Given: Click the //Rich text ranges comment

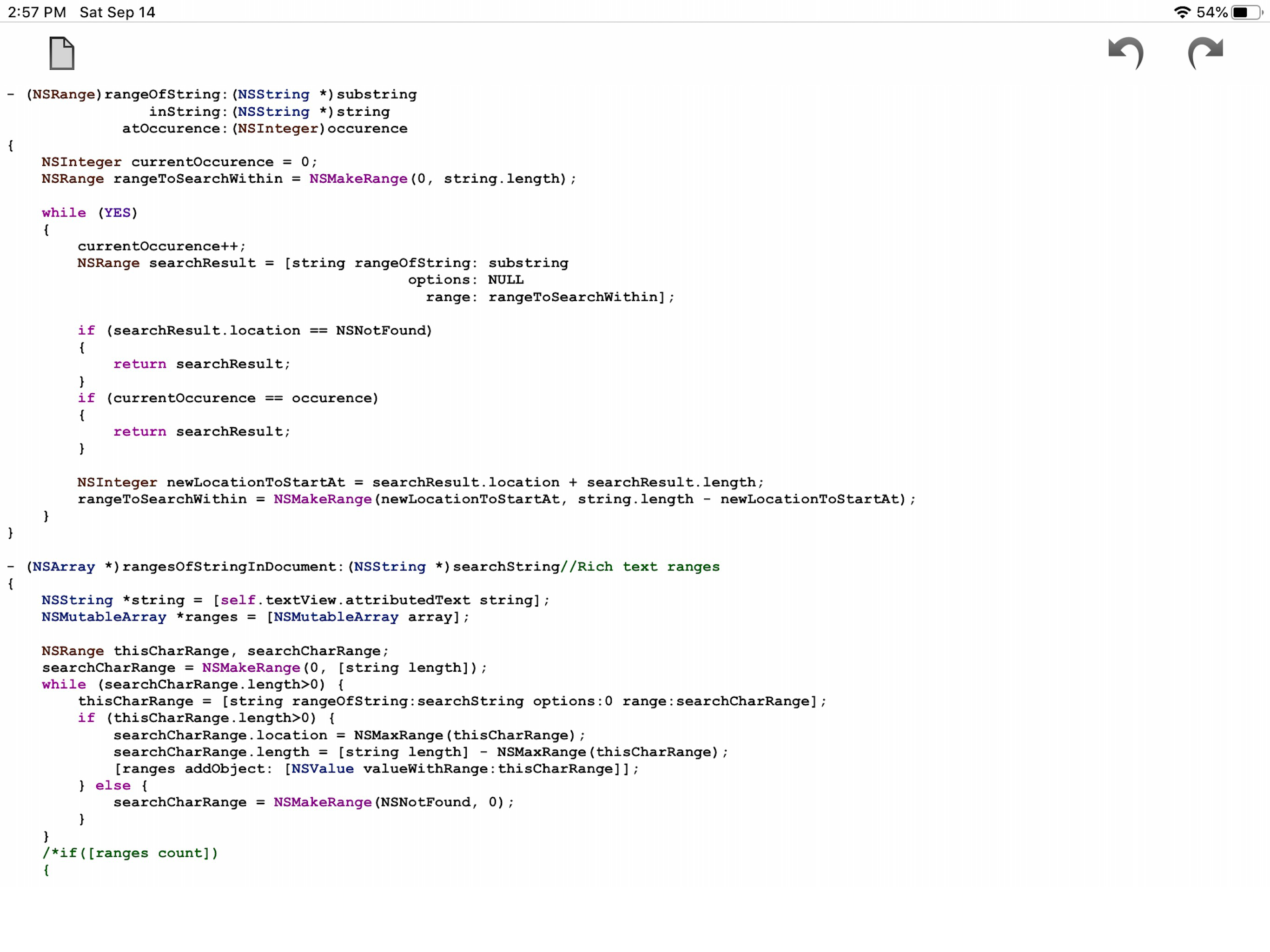Looking at the screenshot, I should pyautogui.click(x=640, y=567).
